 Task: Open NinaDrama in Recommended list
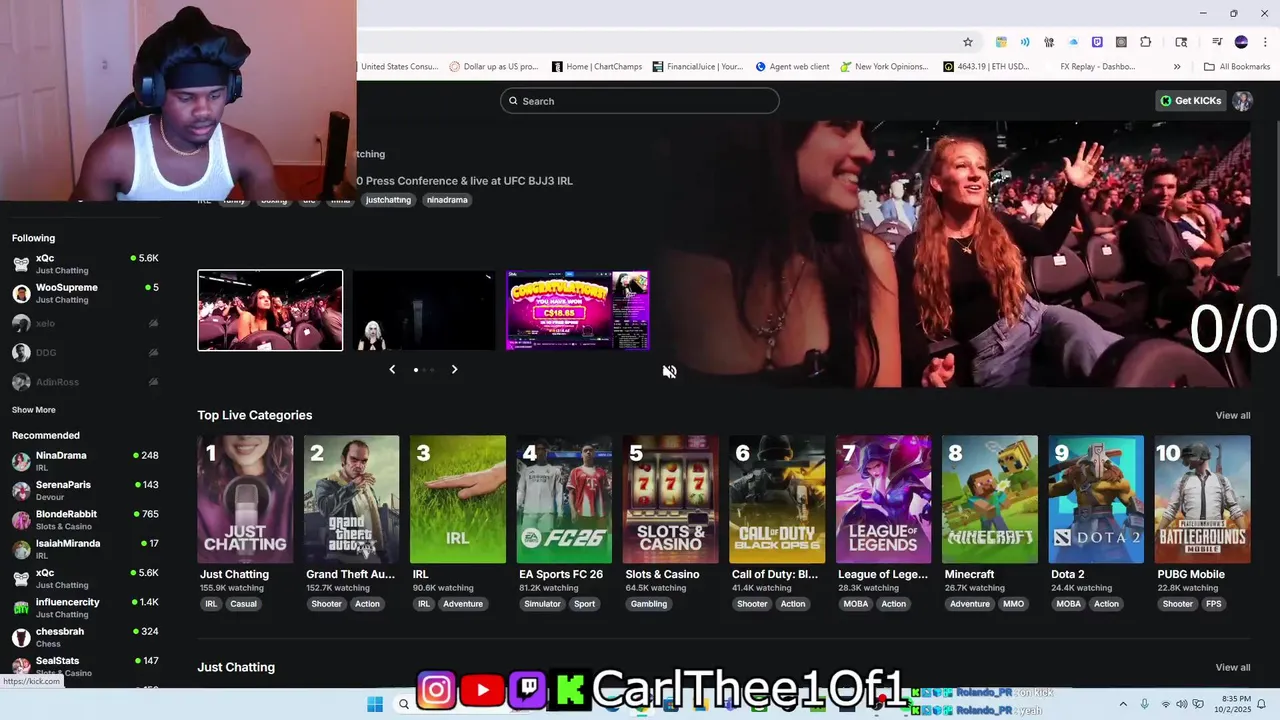click(x=85, y=461)
